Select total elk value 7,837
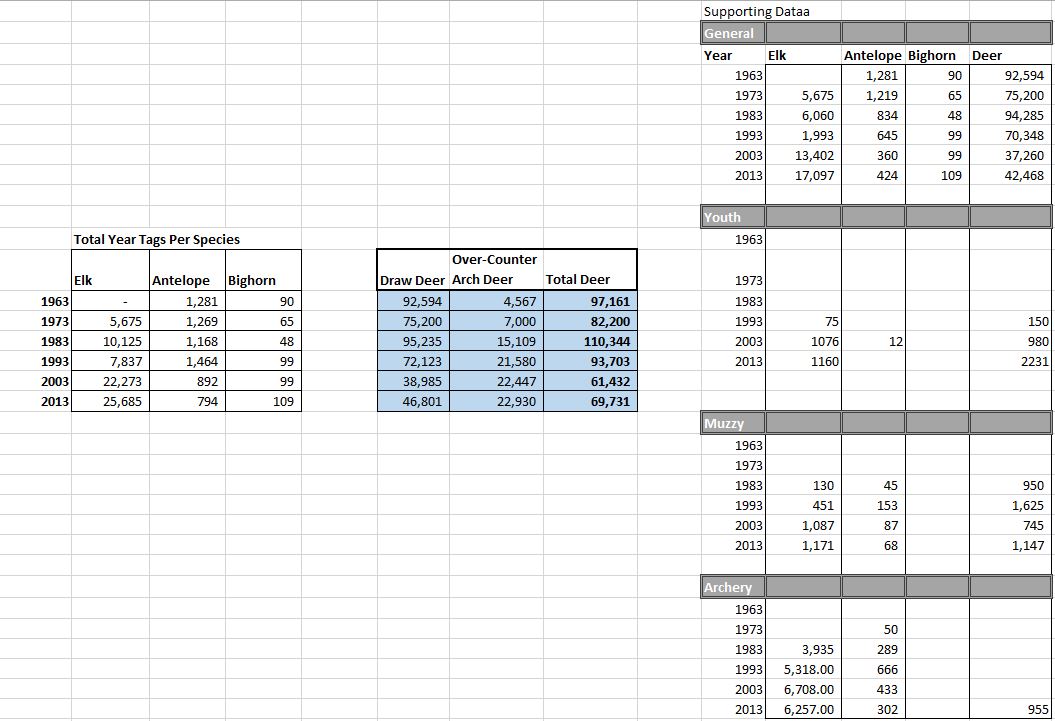The height and width of the screenshot is (721, 1055). [110, 362]
